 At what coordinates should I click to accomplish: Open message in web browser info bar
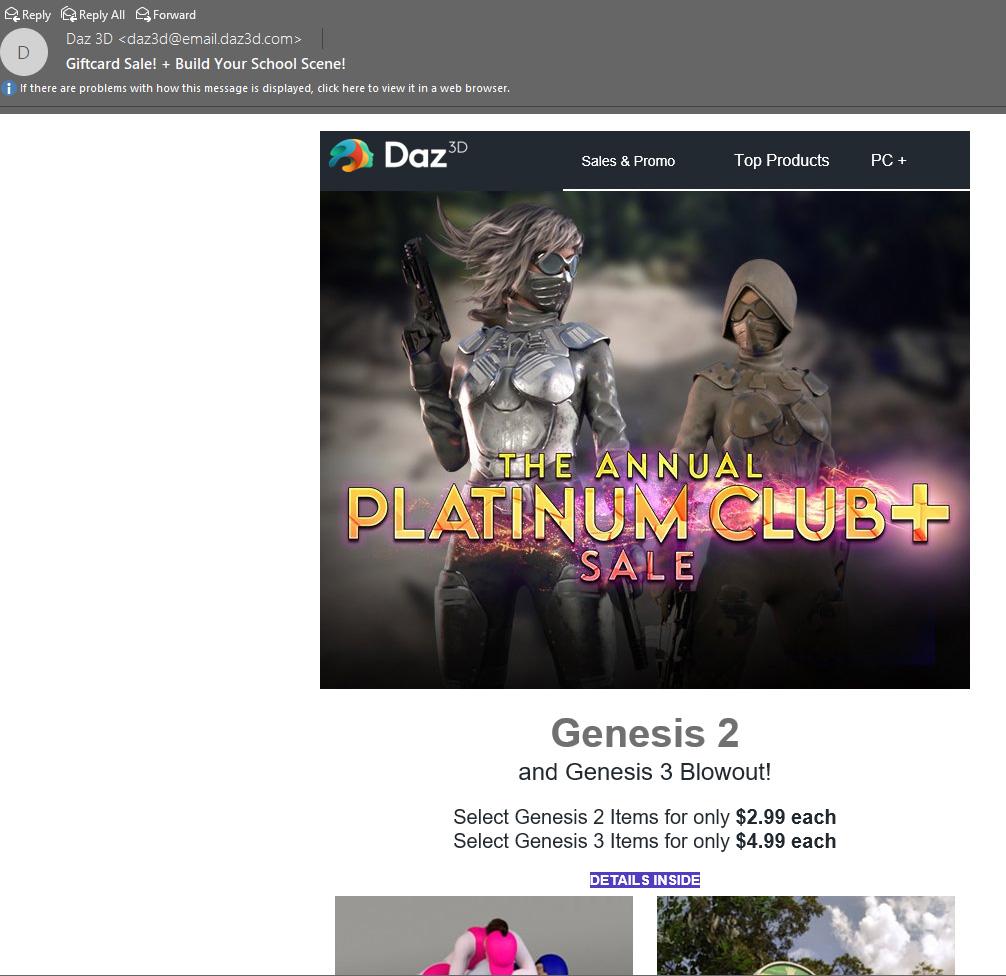pos(264,88)
